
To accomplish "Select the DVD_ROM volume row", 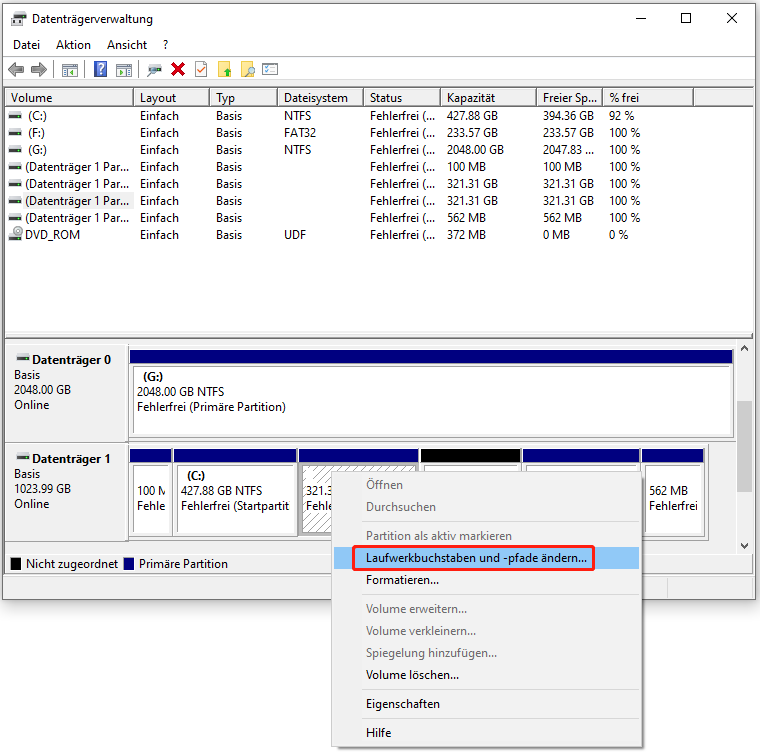I will tap(54, 235).
